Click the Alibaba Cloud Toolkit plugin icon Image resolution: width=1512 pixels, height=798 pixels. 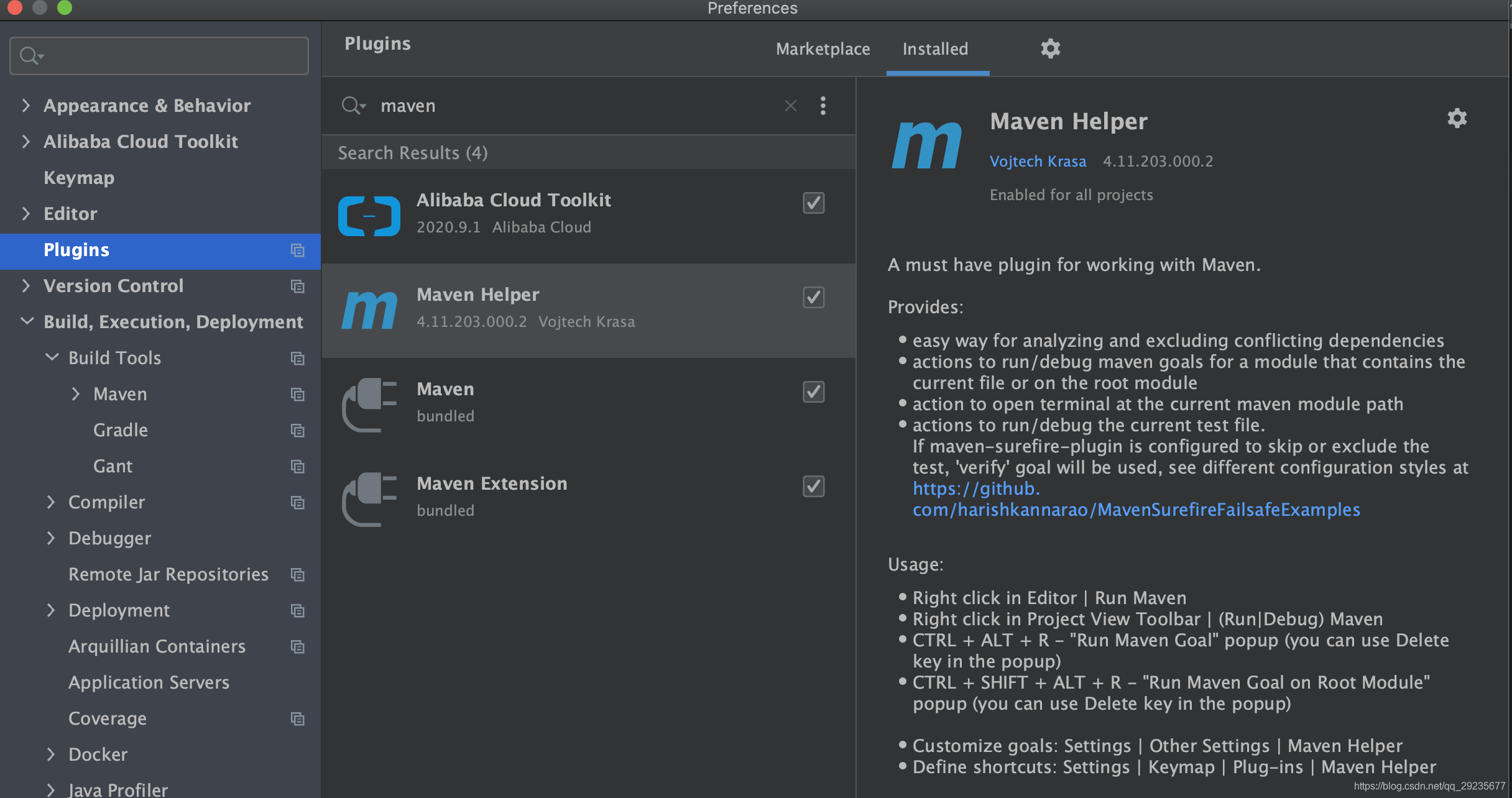[369, 216]
